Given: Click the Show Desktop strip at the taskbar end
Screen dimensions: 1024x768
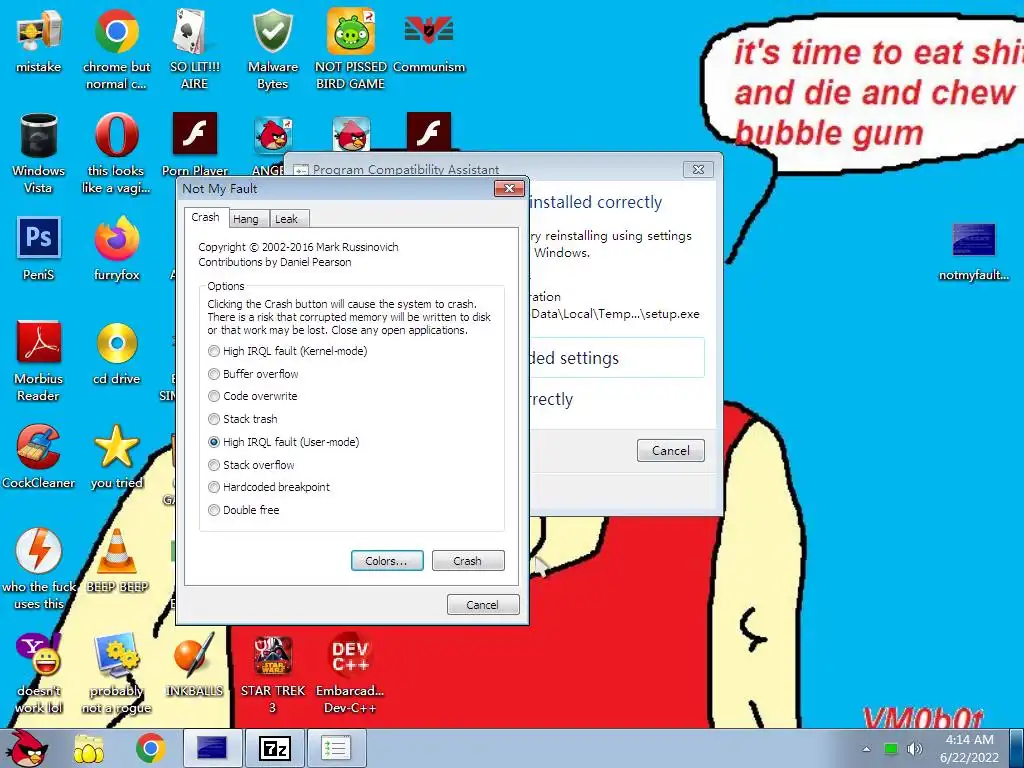Looking at the screenshot, I should [1018, 748].
